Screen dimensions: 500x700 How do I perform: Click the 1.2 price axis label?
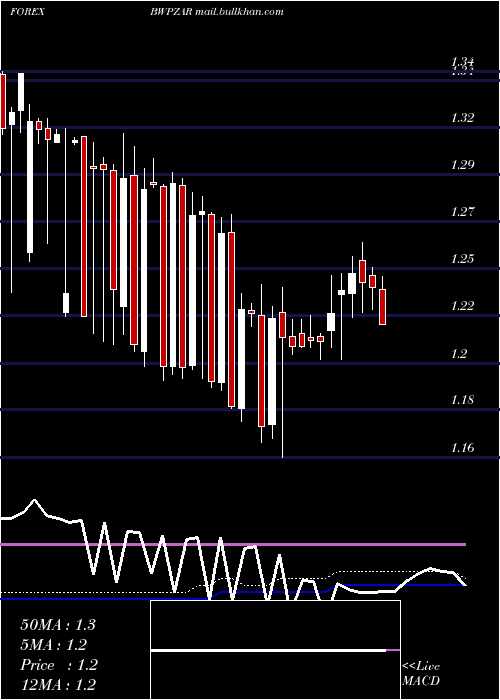[x=459, y=354]
